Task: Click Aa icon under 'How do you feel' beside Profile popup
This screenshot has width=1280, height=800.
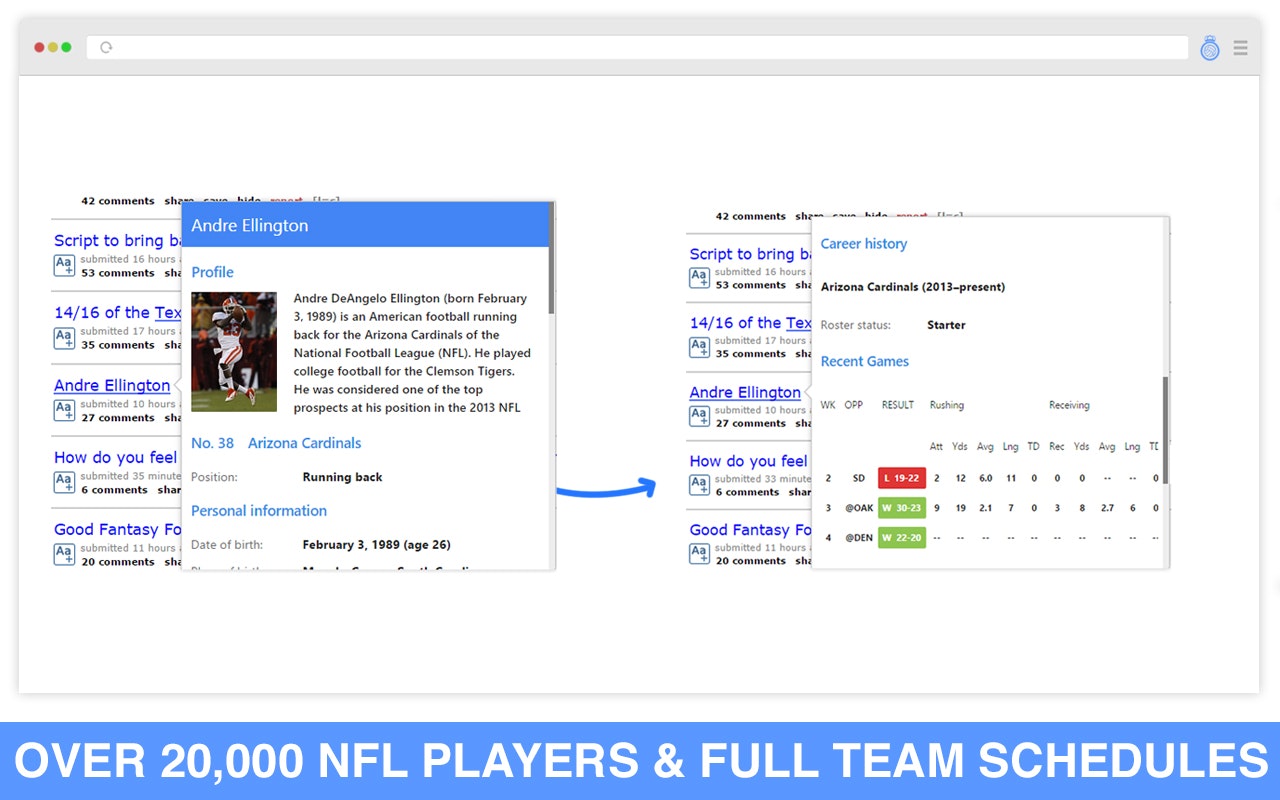Action: (64, 483)
